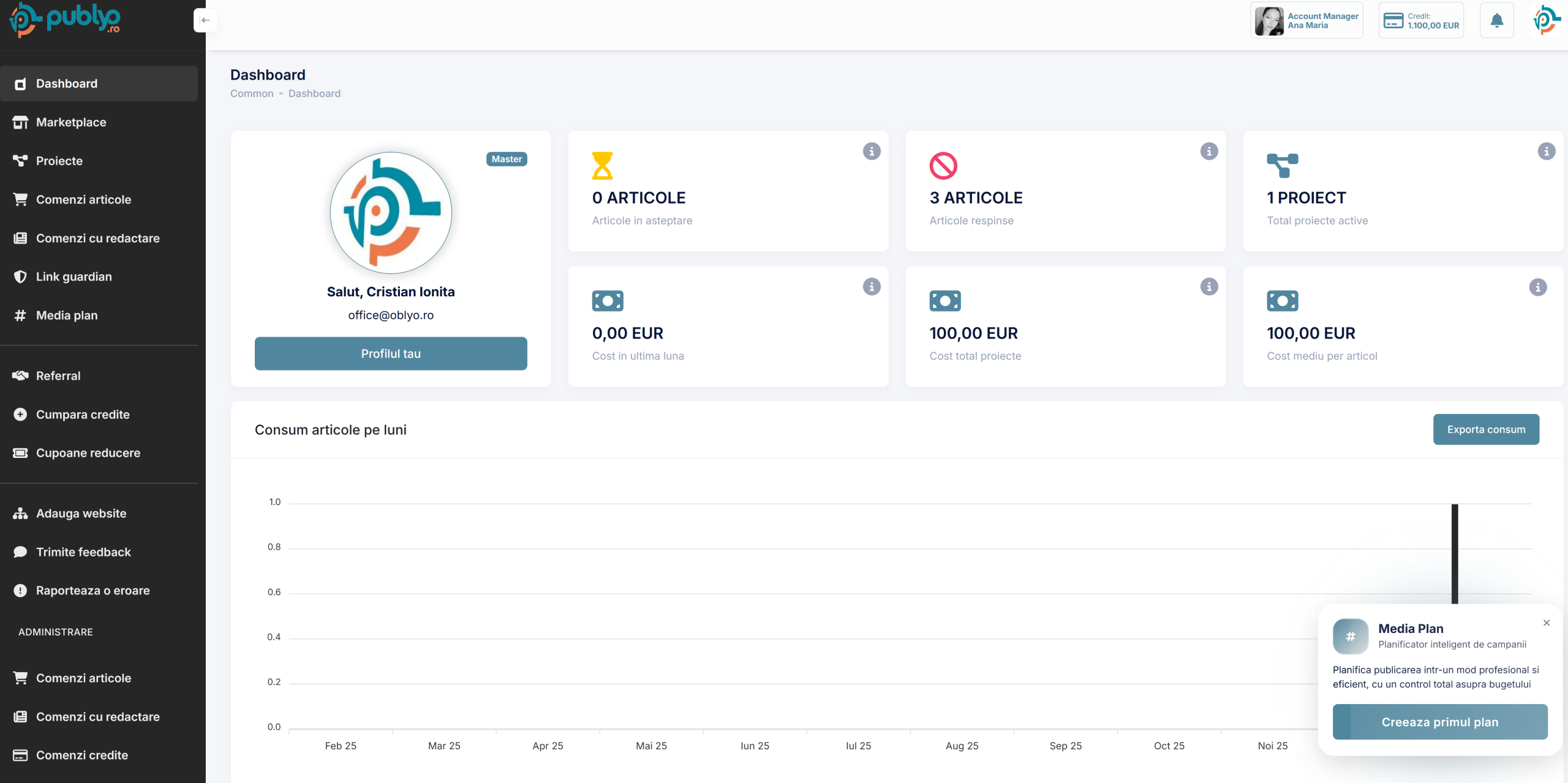Image resolution: width=1568 pixels, height=783 pixels.
Task: Click info icon on Cost total proiecte card
Action: pos(1208,287)
